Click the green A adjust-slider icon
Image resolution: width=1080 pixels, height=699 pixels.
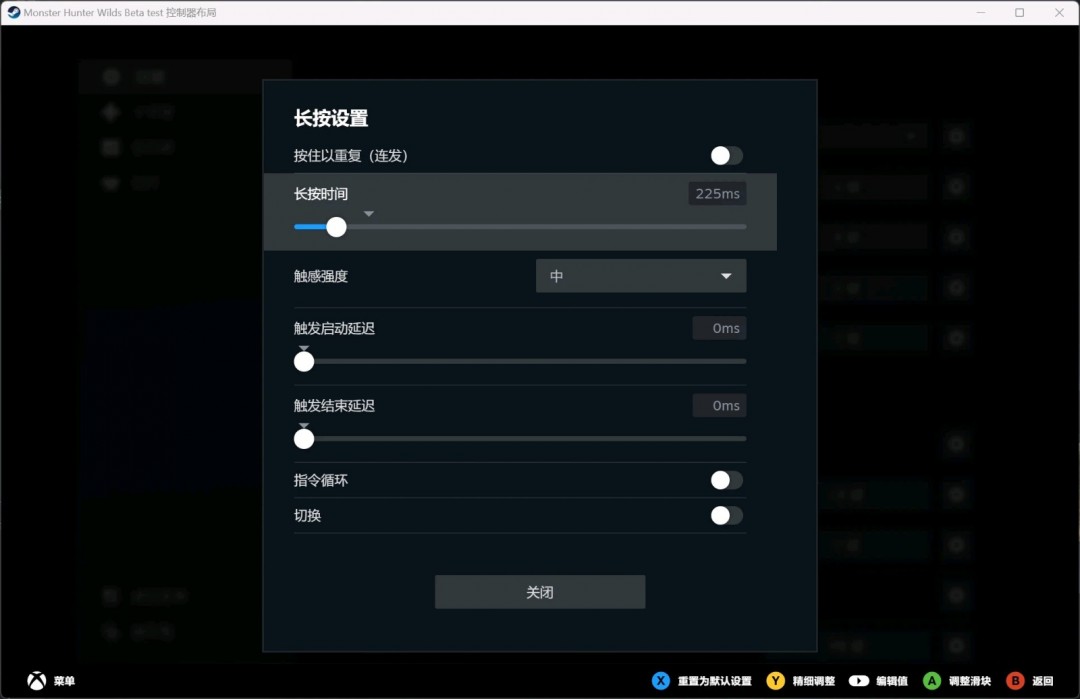pyautogui.click(x=931, y=681)
